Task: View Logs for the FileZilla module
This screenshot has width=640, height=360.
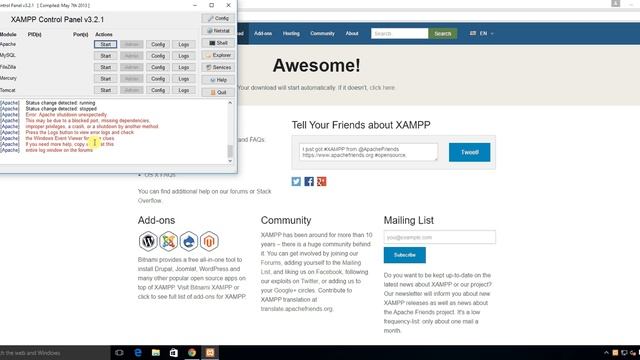Action: [x=184, y=67]
